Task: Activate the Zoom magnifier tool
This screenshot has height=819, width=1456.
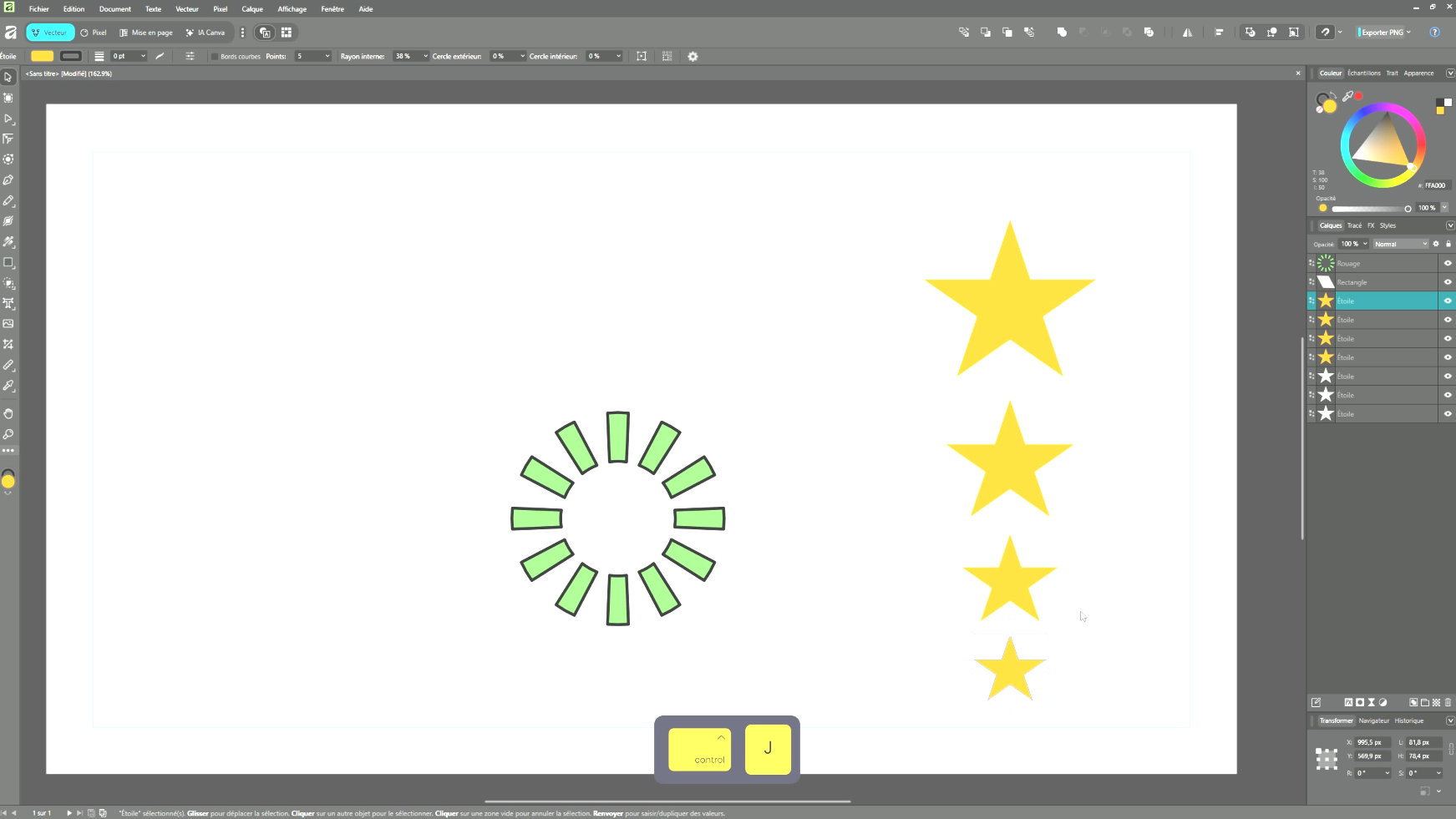Action: 8,434
